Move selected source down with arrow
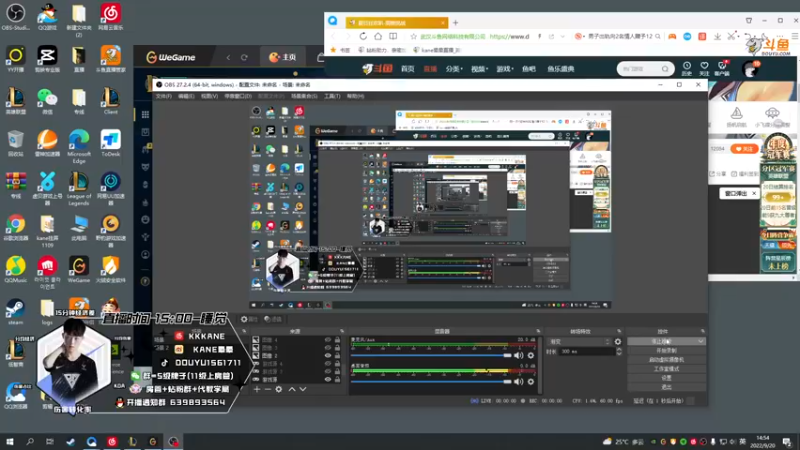Viewport: 800px width, 450px height. point(303,389)
